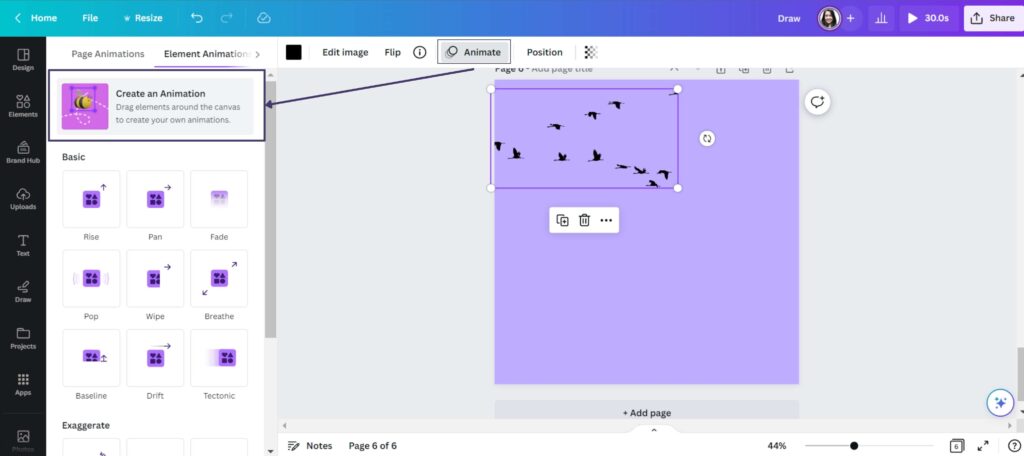Screen dimensions: 1024x456
Task: Open Projects in the sidebar
Action: [23, 338]
